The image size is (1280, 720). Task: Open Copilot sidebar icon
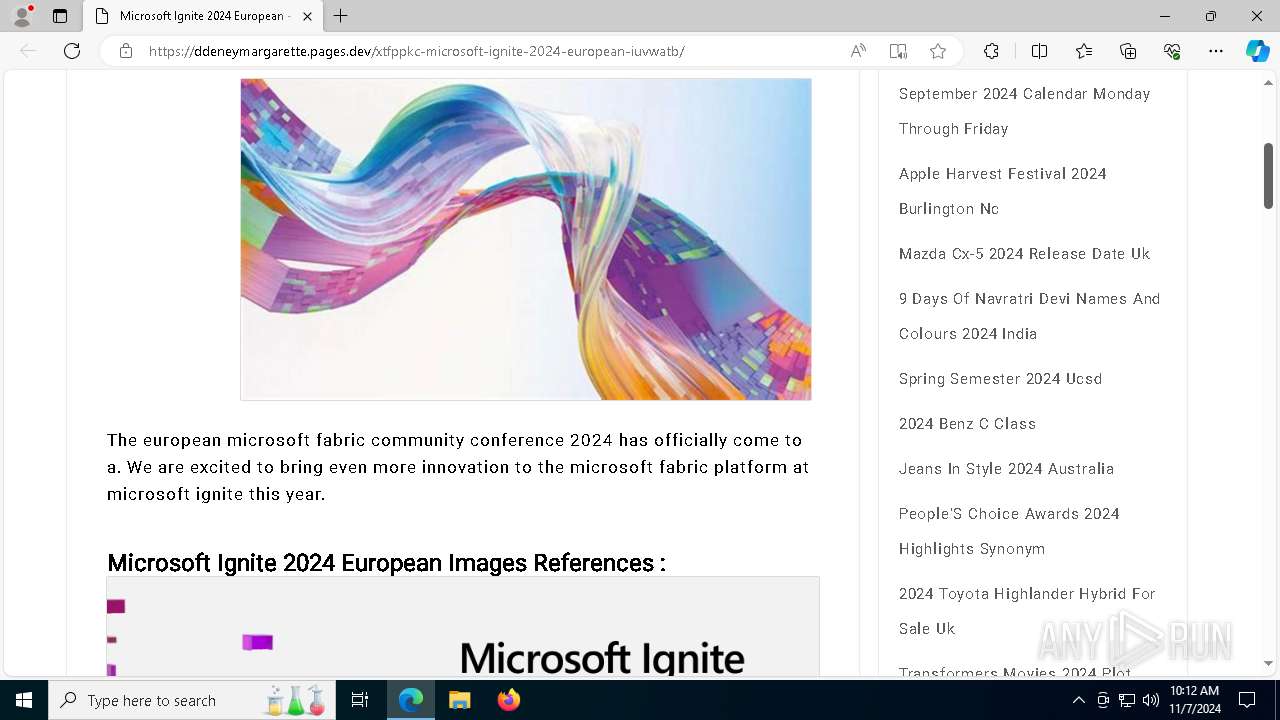coord(1258,51)
